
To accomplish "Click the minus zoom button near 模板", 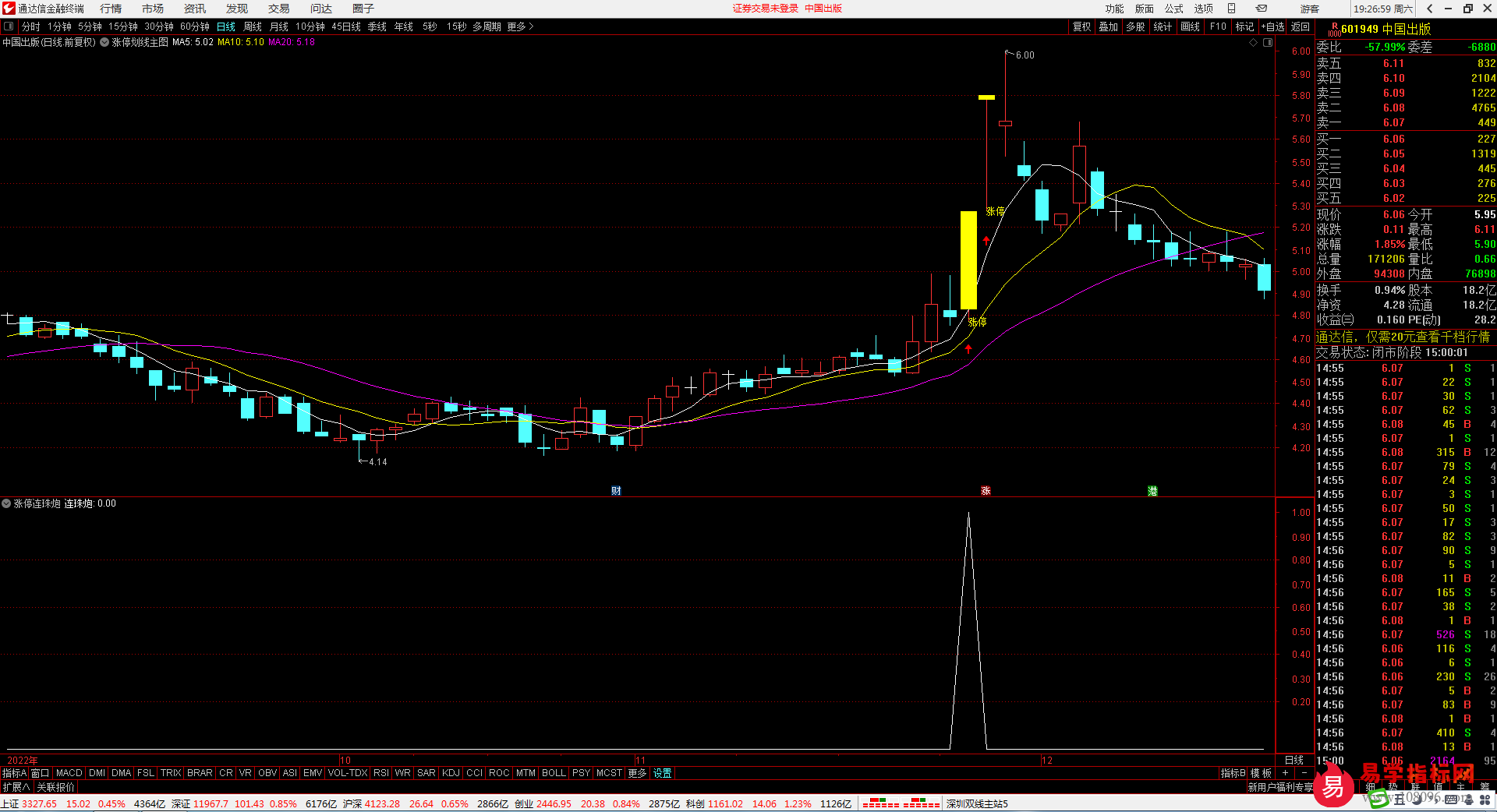I will tap(1304, 773).
